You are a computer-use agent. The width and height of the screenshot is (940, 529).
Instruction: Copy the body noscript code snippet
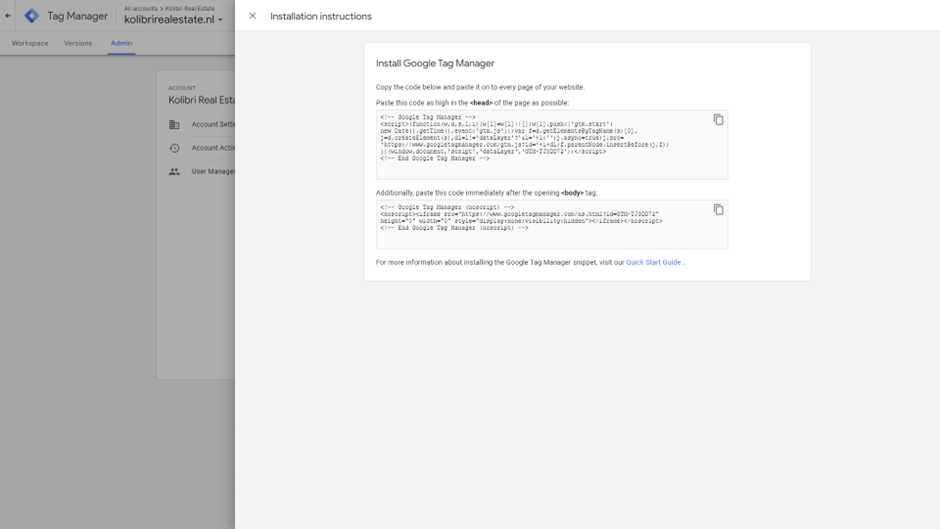tap(718, 209)
